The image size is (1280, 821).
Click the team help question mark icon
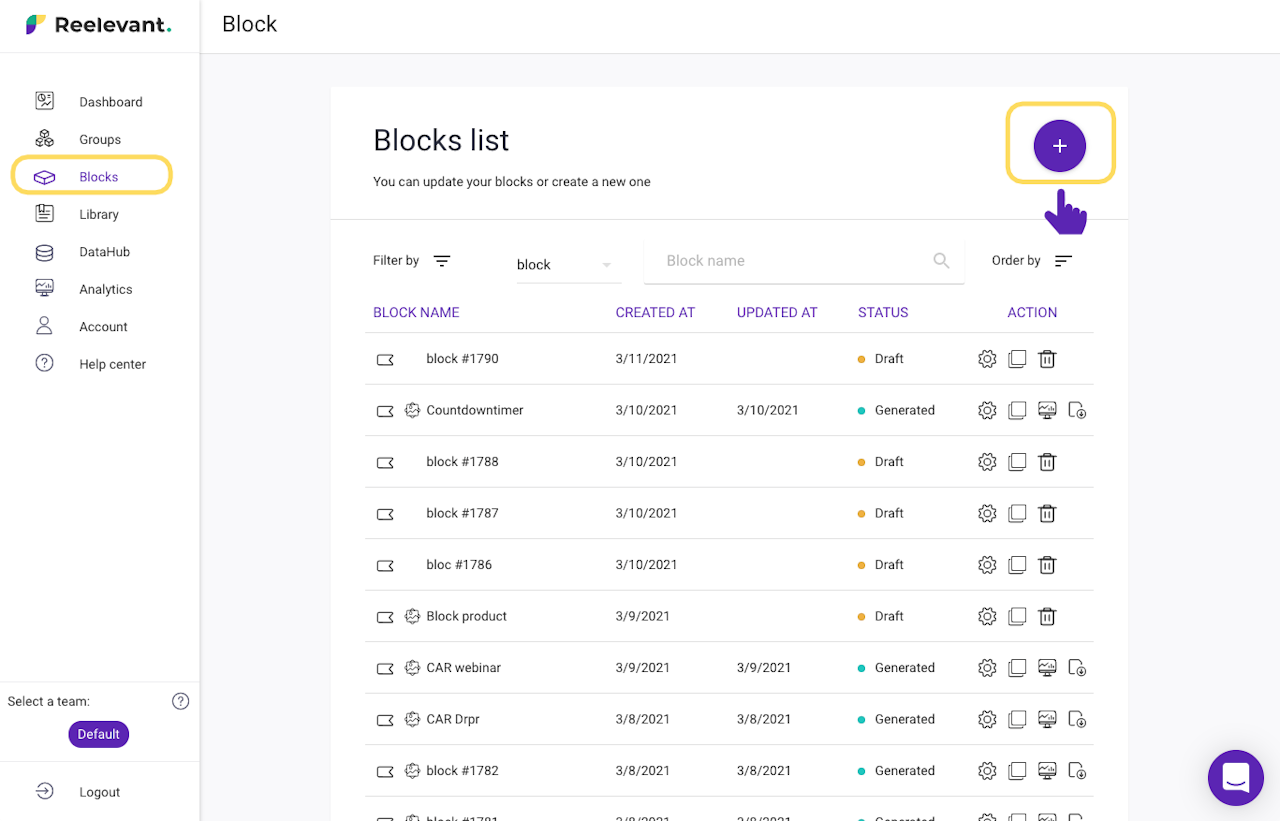[x=181, y=701]
